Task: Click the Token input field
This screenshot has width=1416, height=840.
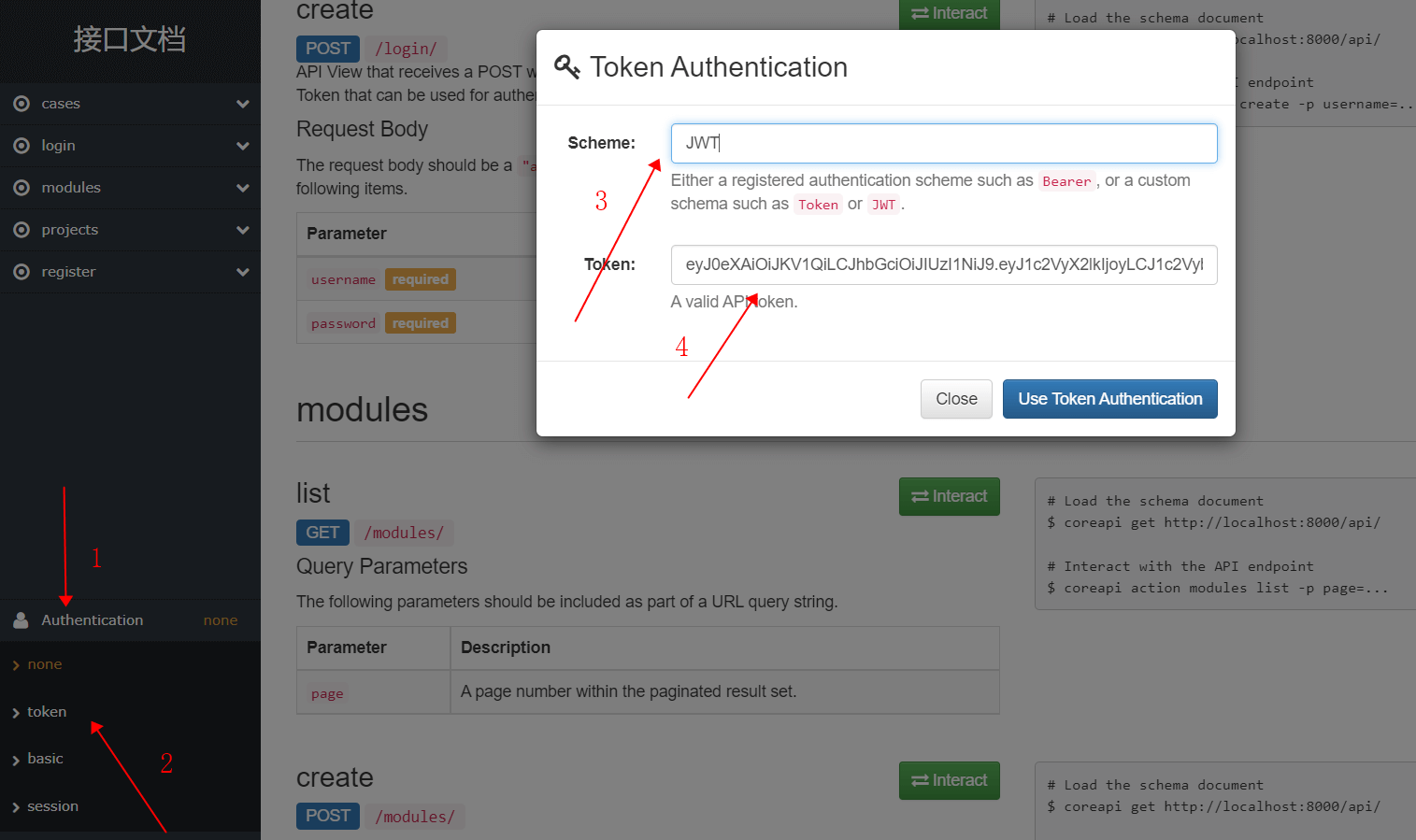Action: (944, 264)
